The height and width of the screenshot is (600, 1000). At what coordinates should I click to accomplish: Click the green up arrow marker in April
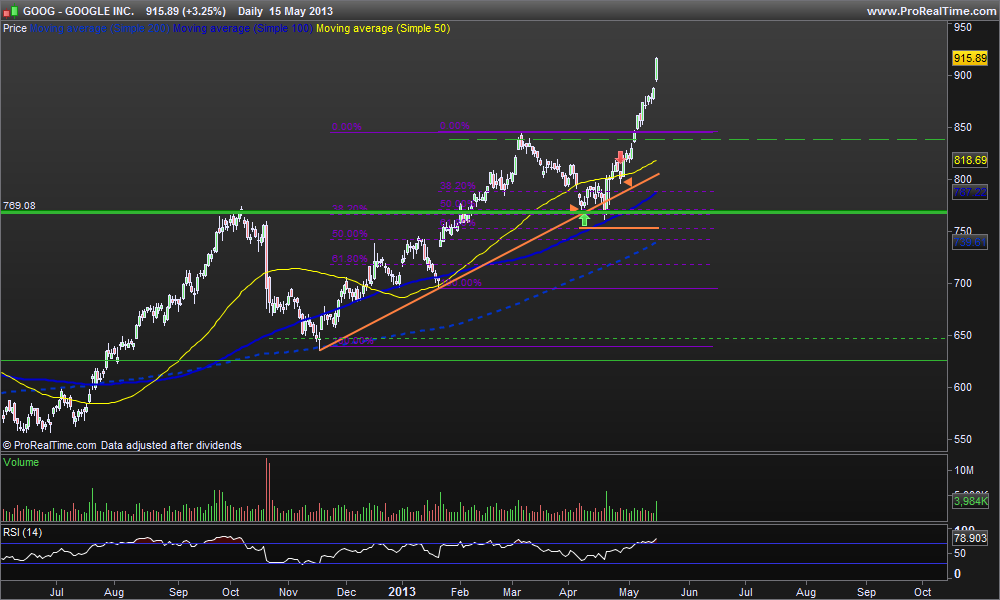pyautogui.click(x=584, y=221)
